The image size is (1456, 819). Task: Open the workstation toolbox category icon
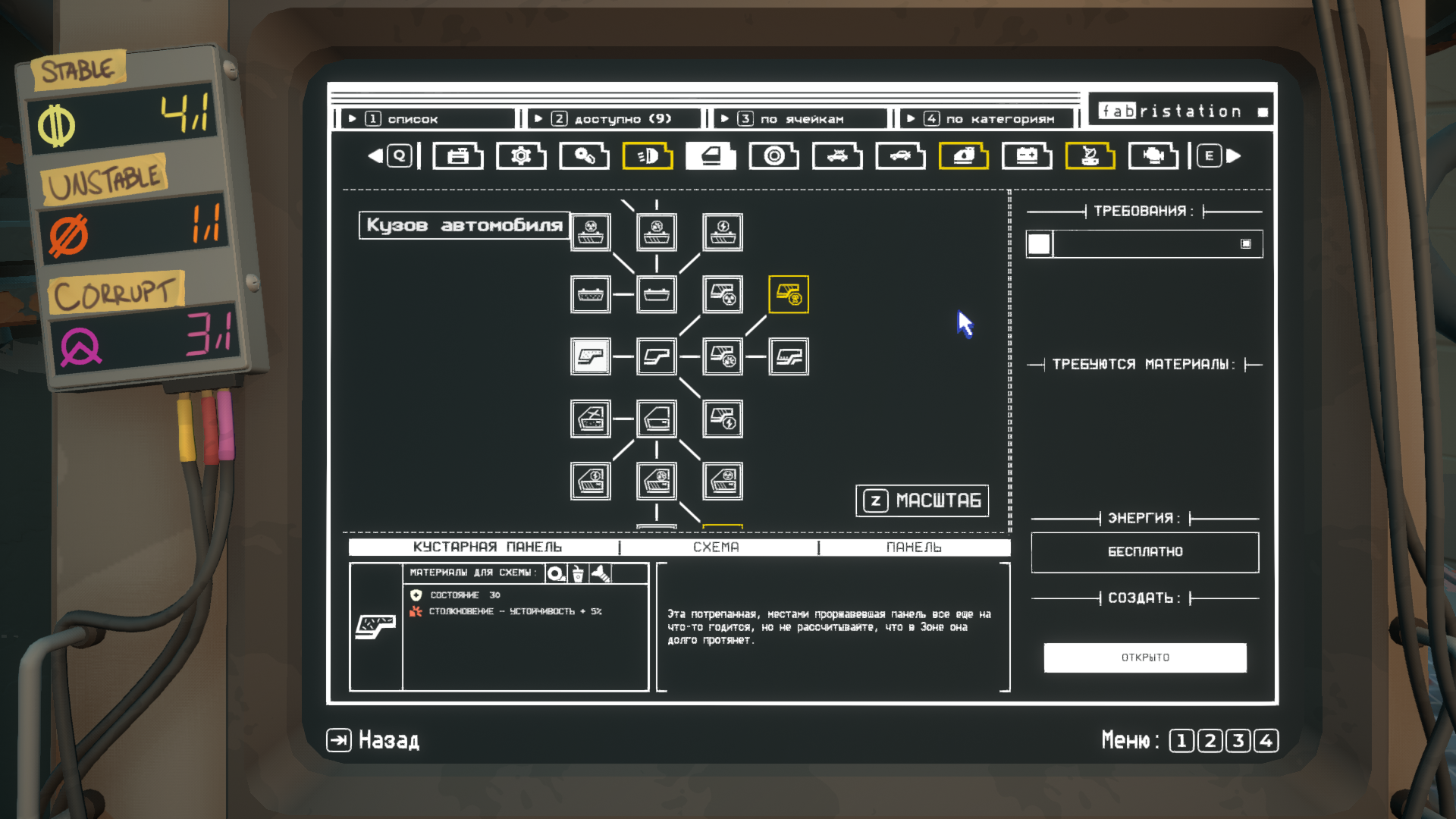tap(458, 156)
